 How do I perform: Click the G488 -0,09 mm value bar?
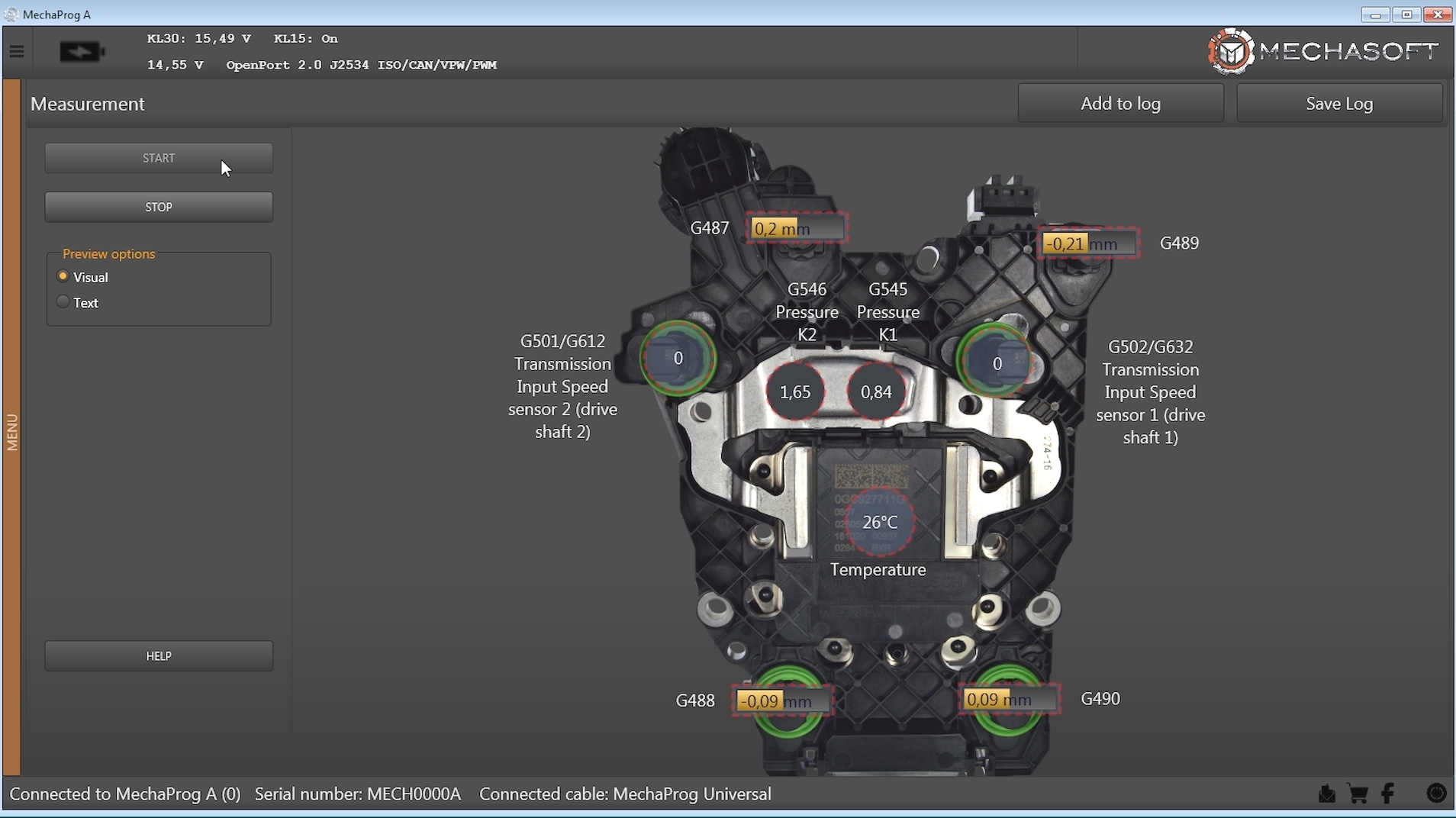point(783,701)
